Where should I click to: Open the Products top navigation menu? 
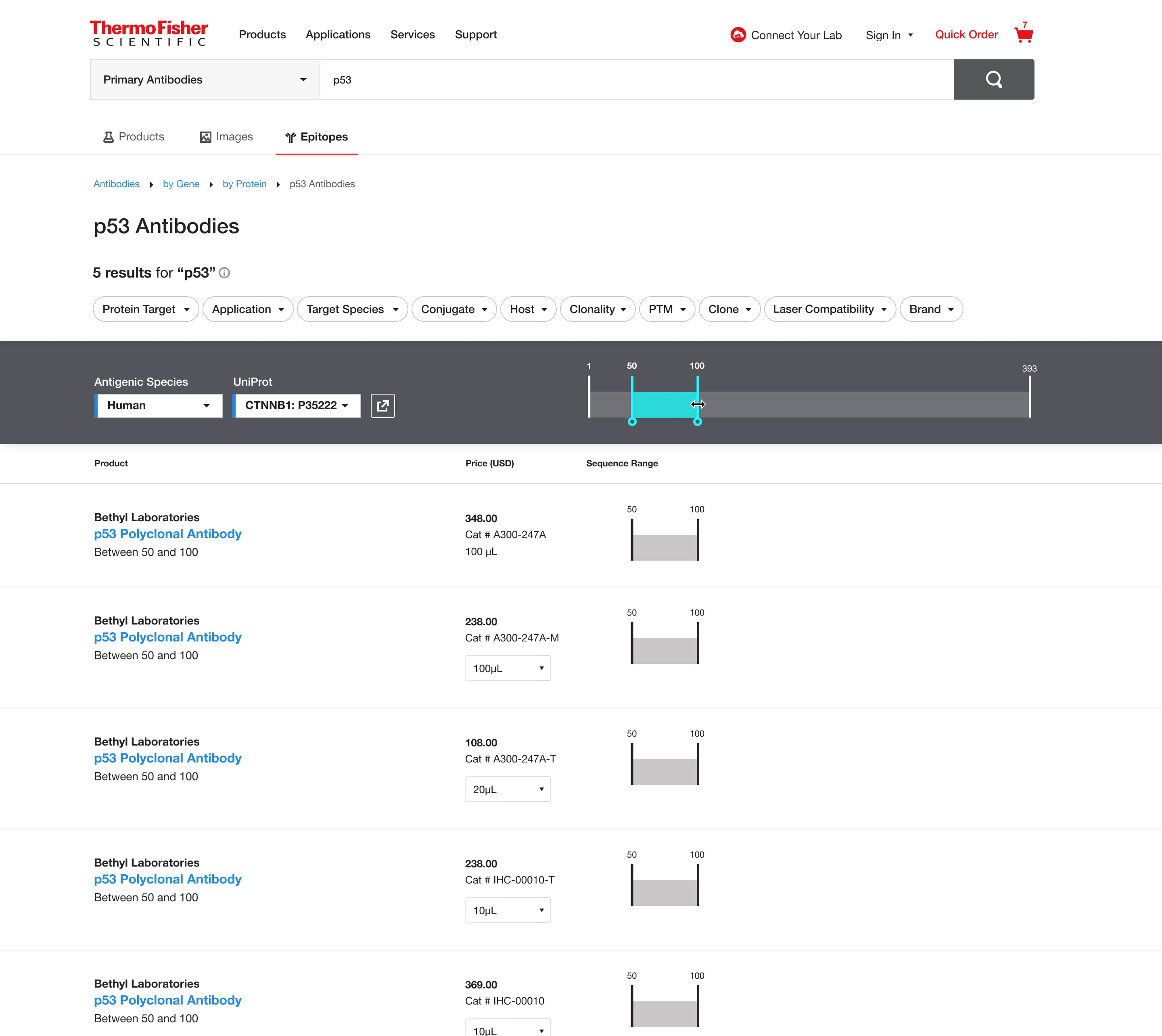click(263, 35)
